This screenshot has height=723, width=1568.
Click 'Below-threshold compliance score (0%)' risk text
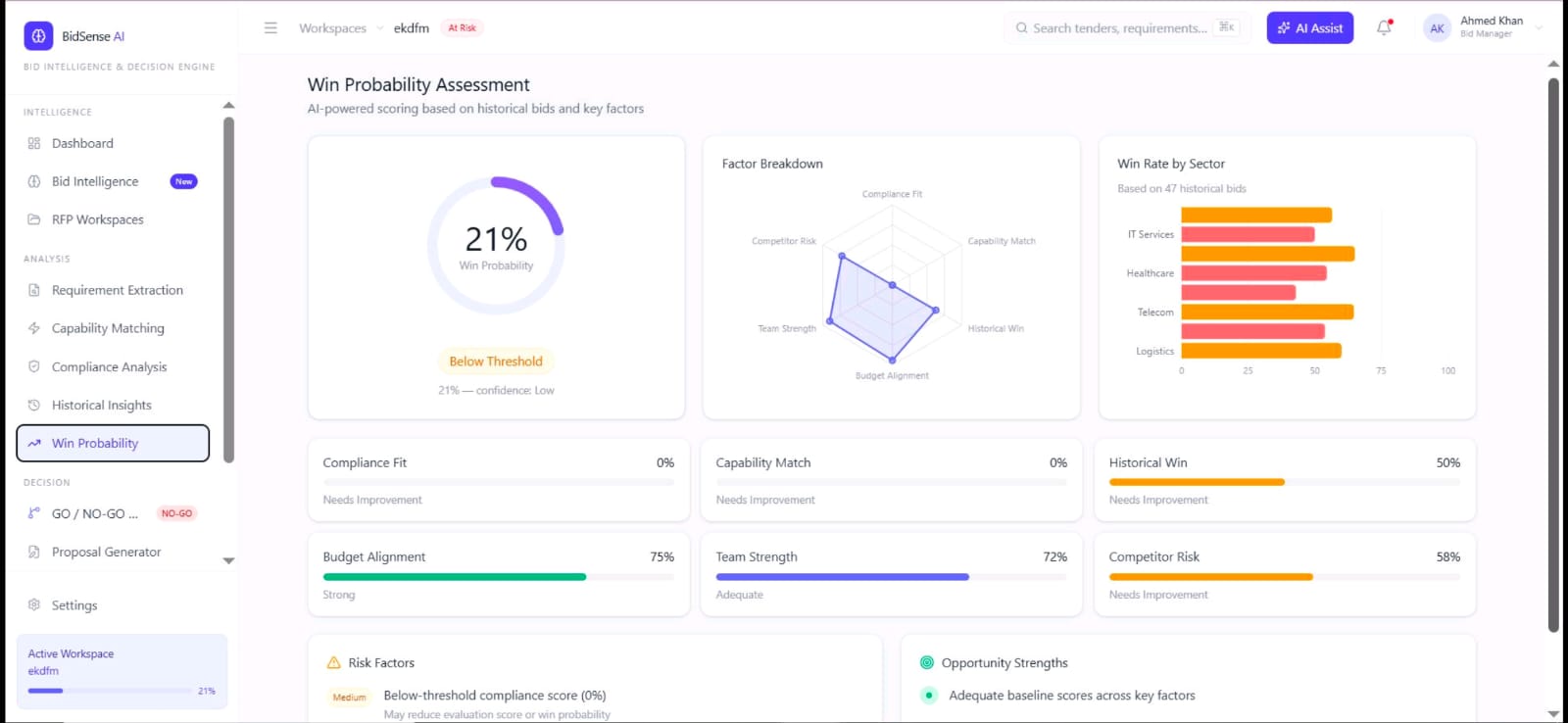[x=495, y=696]
